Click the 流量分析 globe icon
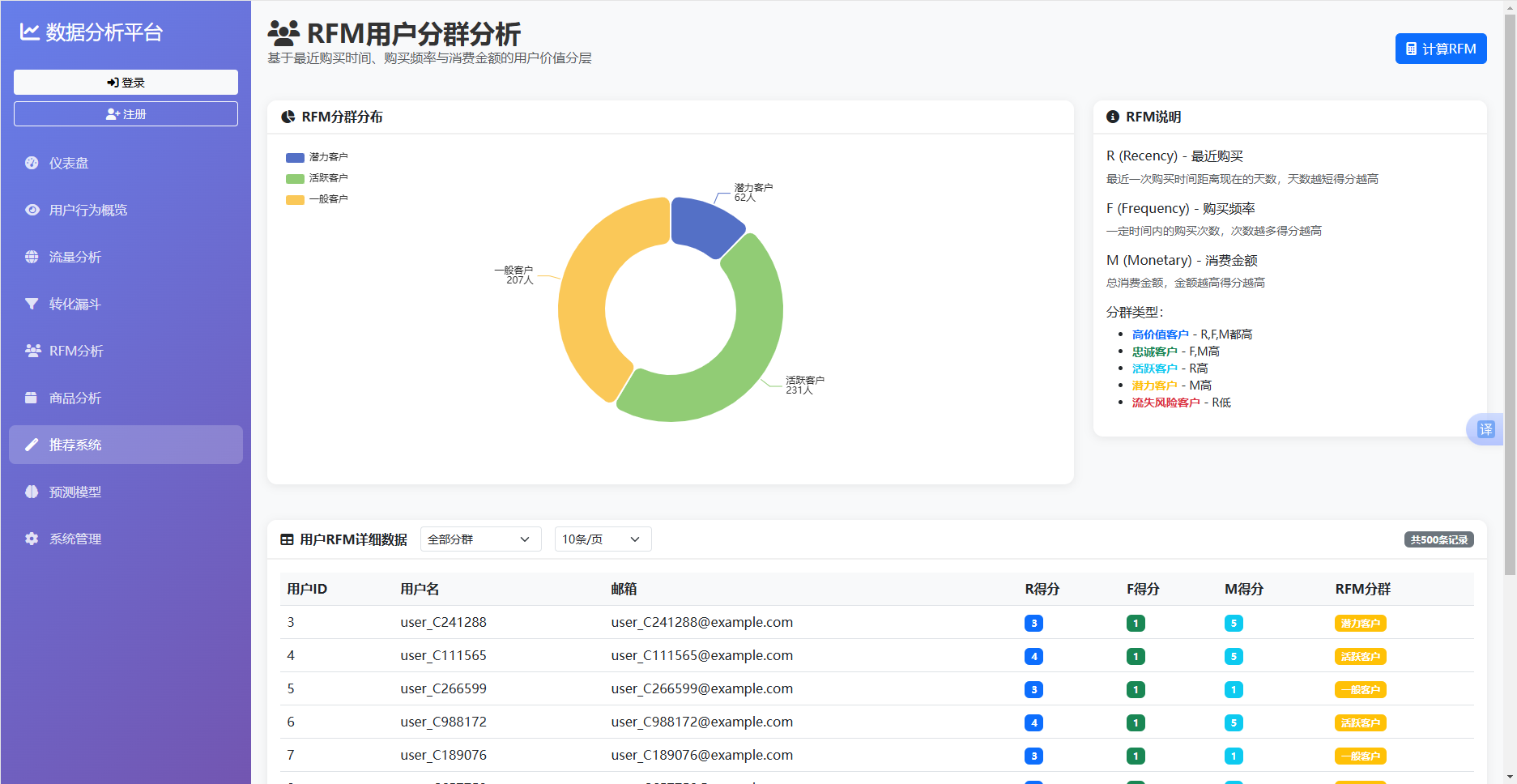This screenshot has width=1517, height=784. click(32, 257)
